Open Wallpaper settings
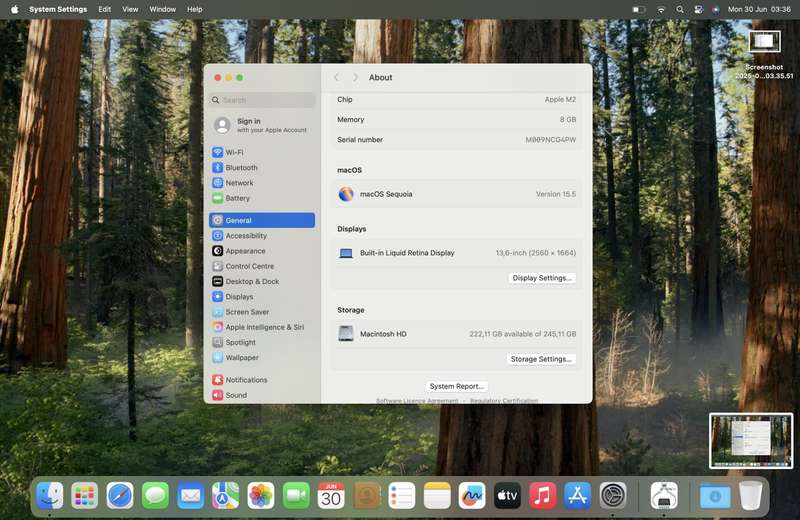The width and height of the screenshot is (800, 520). pos(262,358)
